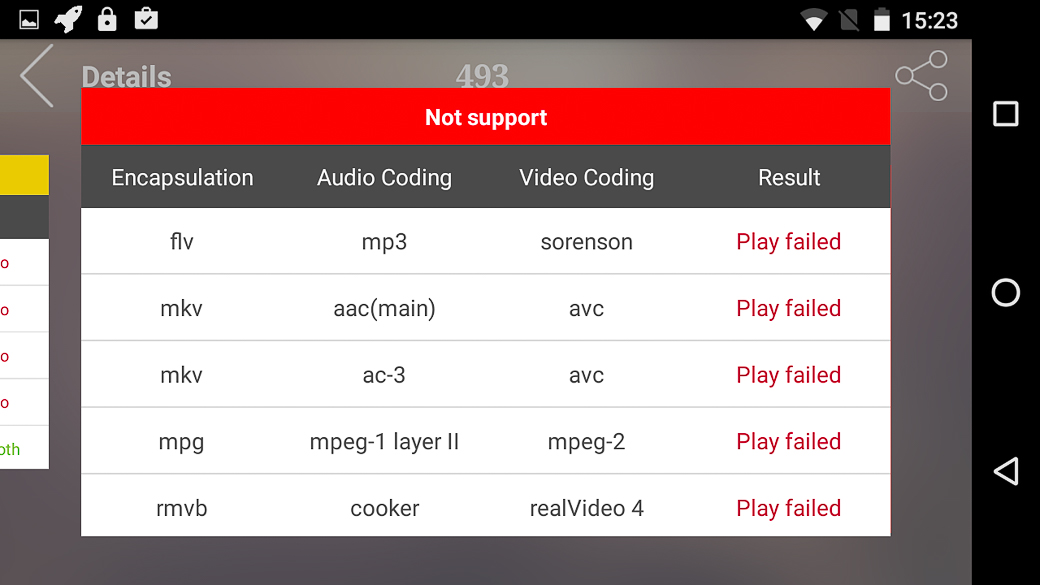Tap the Android home circle button
Image resolution: width=1040 pixels, height=585 pixels.
(1006, 292)
